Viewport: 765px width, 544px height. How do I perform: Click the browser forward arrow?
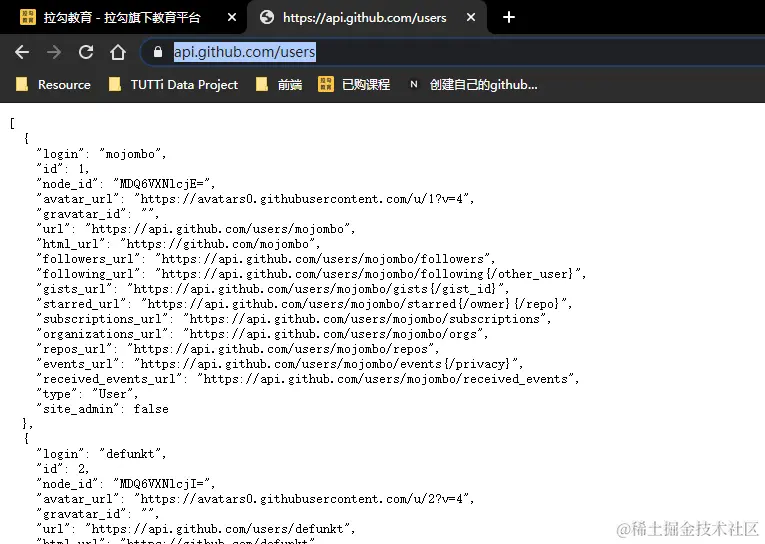[x=54, y=52]
